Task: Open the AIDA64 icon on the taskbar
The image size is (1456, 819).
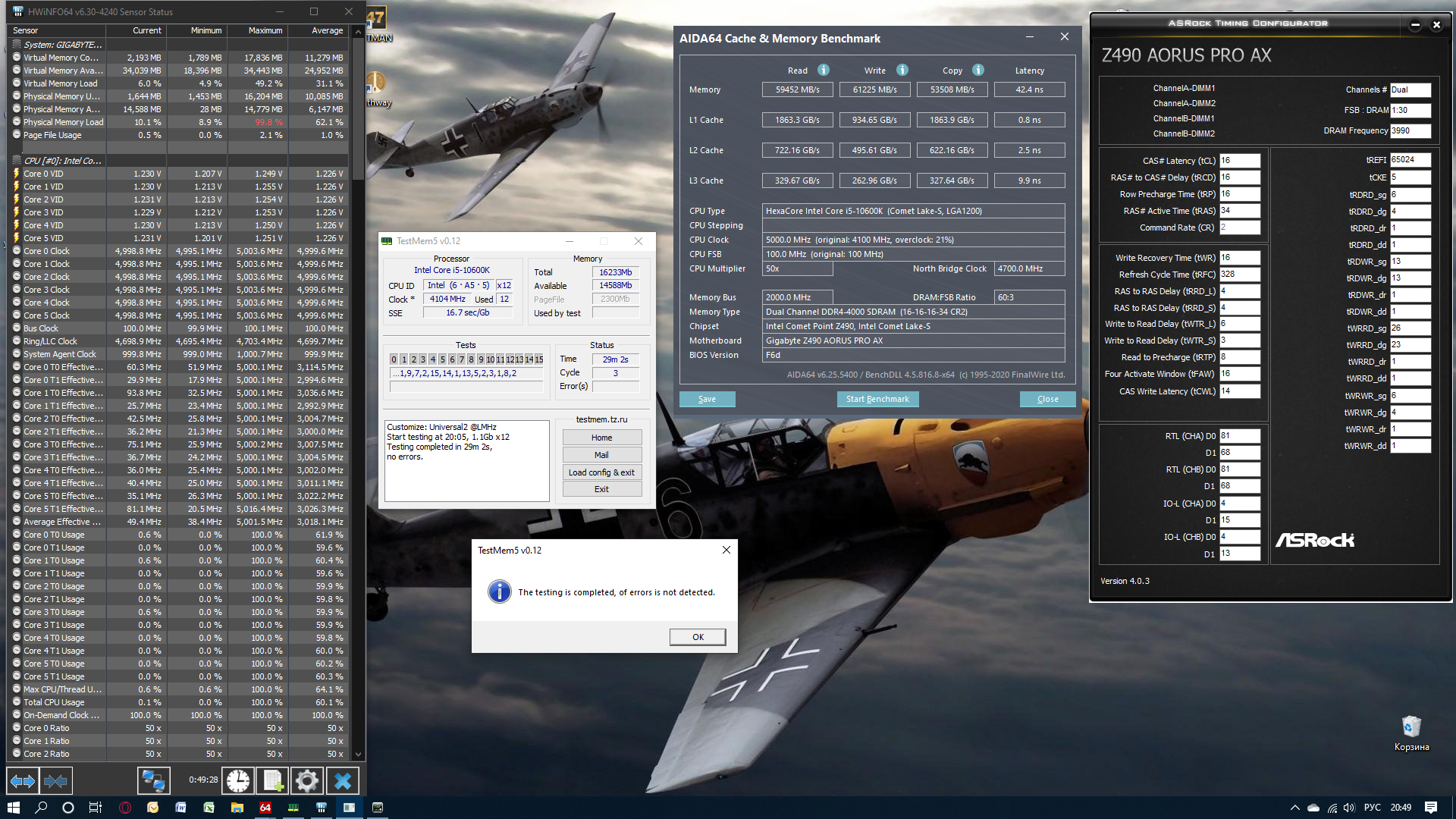Action: coord(265,808)
